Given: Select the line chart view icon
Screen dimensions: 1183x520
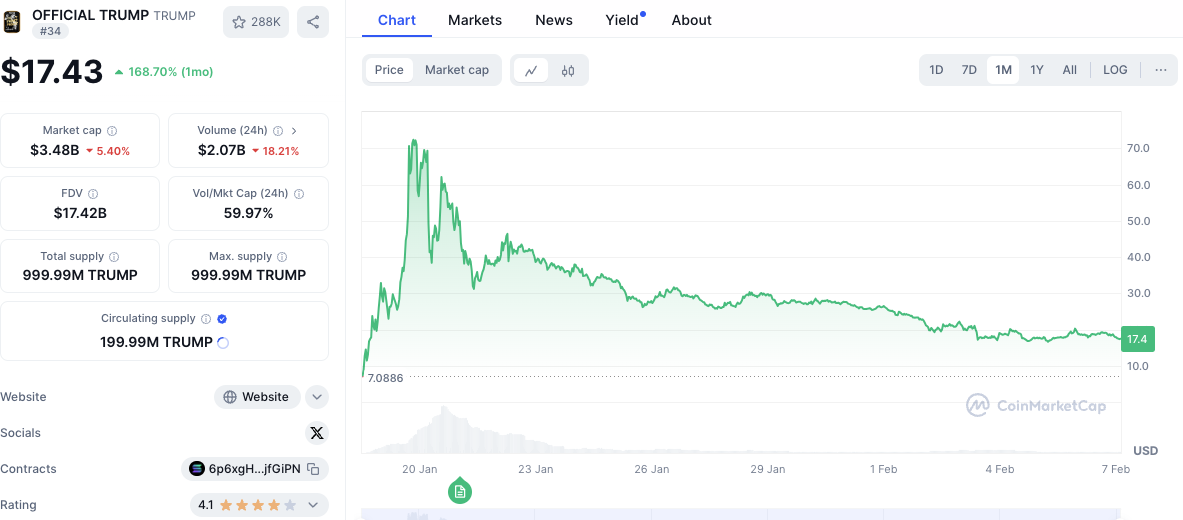Looking at the screenshot, I should (x=531, y=70).
